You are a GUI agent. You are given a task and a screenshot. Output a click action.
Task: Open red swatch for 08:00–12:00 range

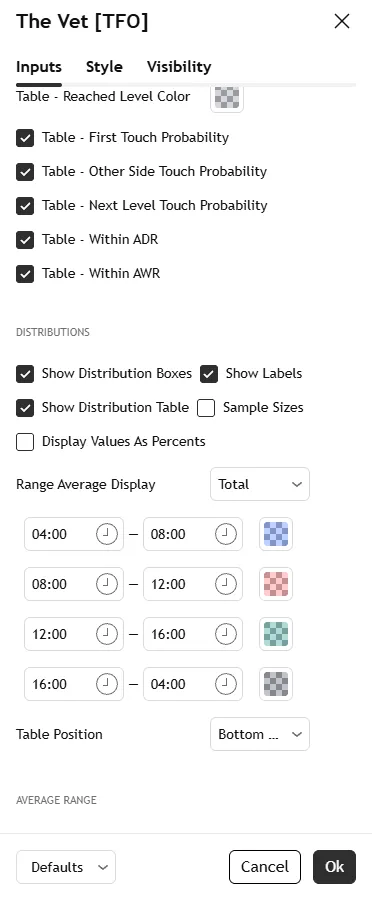coord(276,584)
